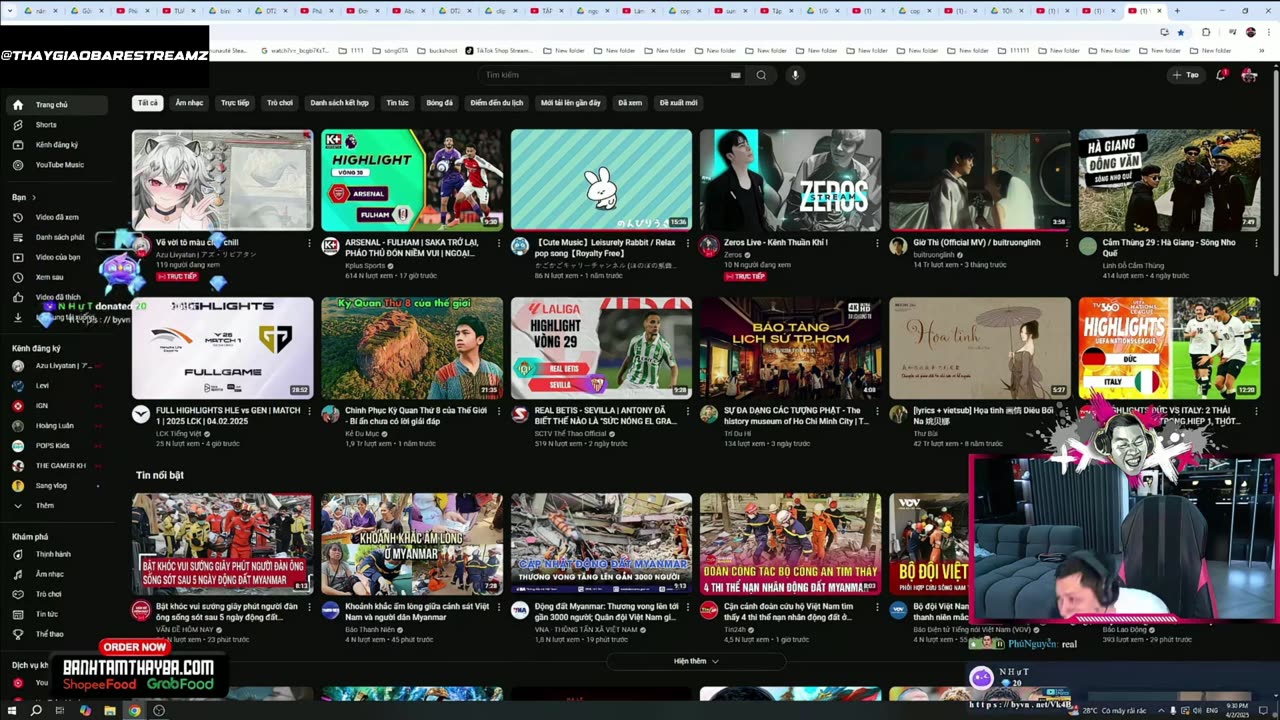
Task: Open Trang chủ in the YouTube sidebar
Action: point(56,105)
